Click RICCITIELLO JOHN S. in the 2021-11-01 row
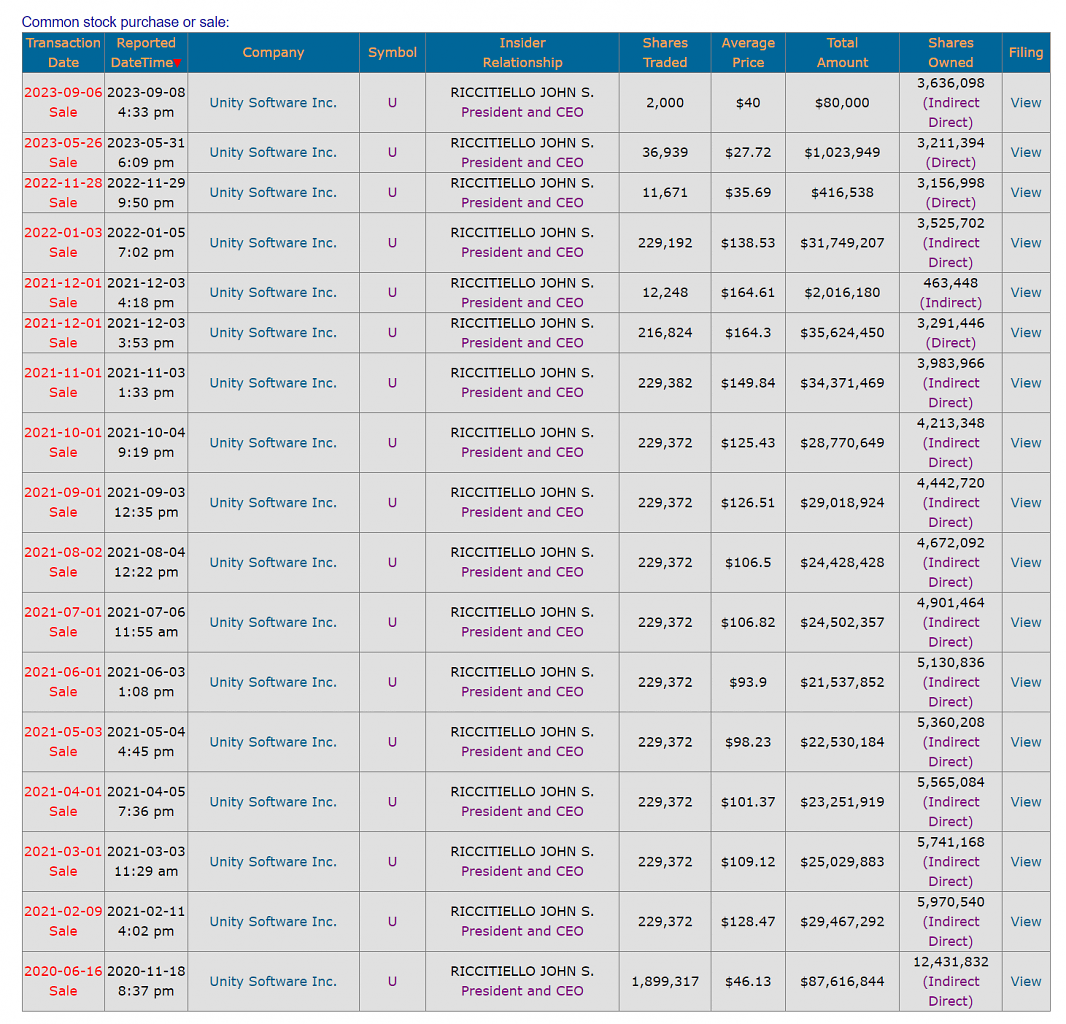This screenshot has height=1024, width=1066. pyautogui.click(x=522, y=373)
